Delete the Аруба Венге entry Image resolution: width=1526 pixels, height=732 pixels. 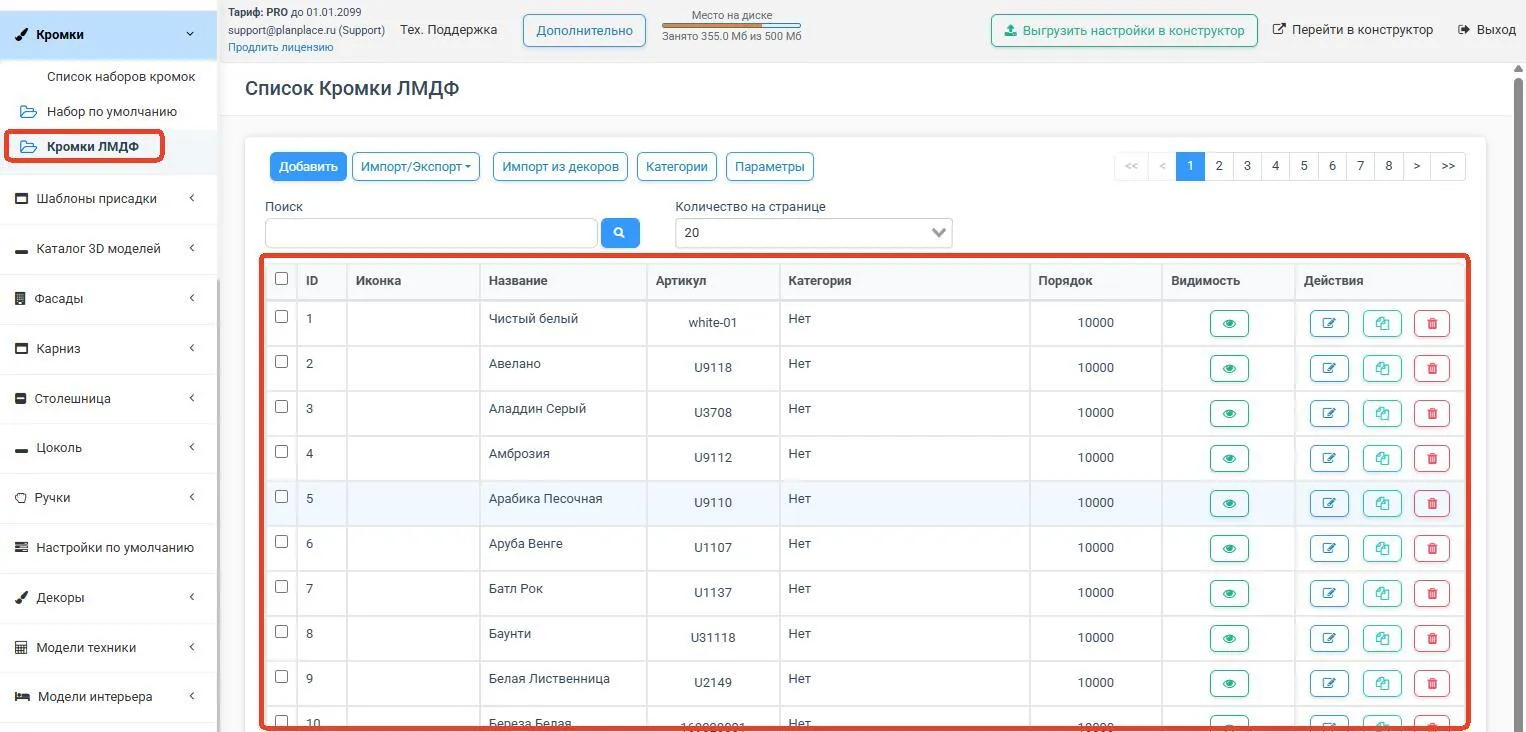coord(1432,548)
